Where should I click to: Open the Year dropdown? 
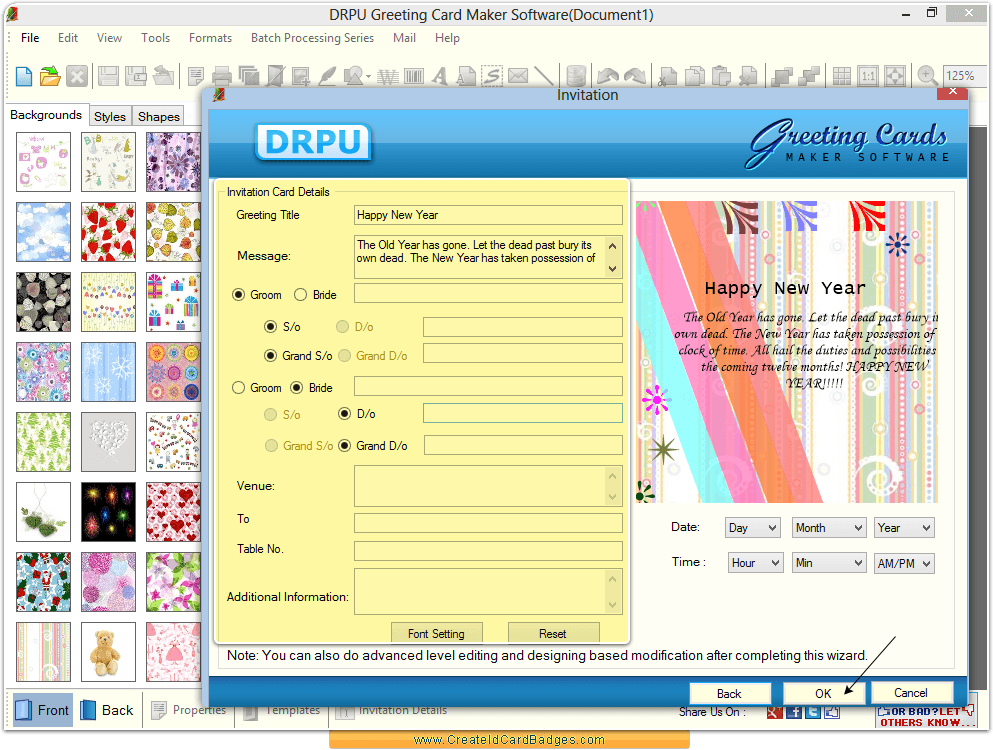[x=904, y=528]
